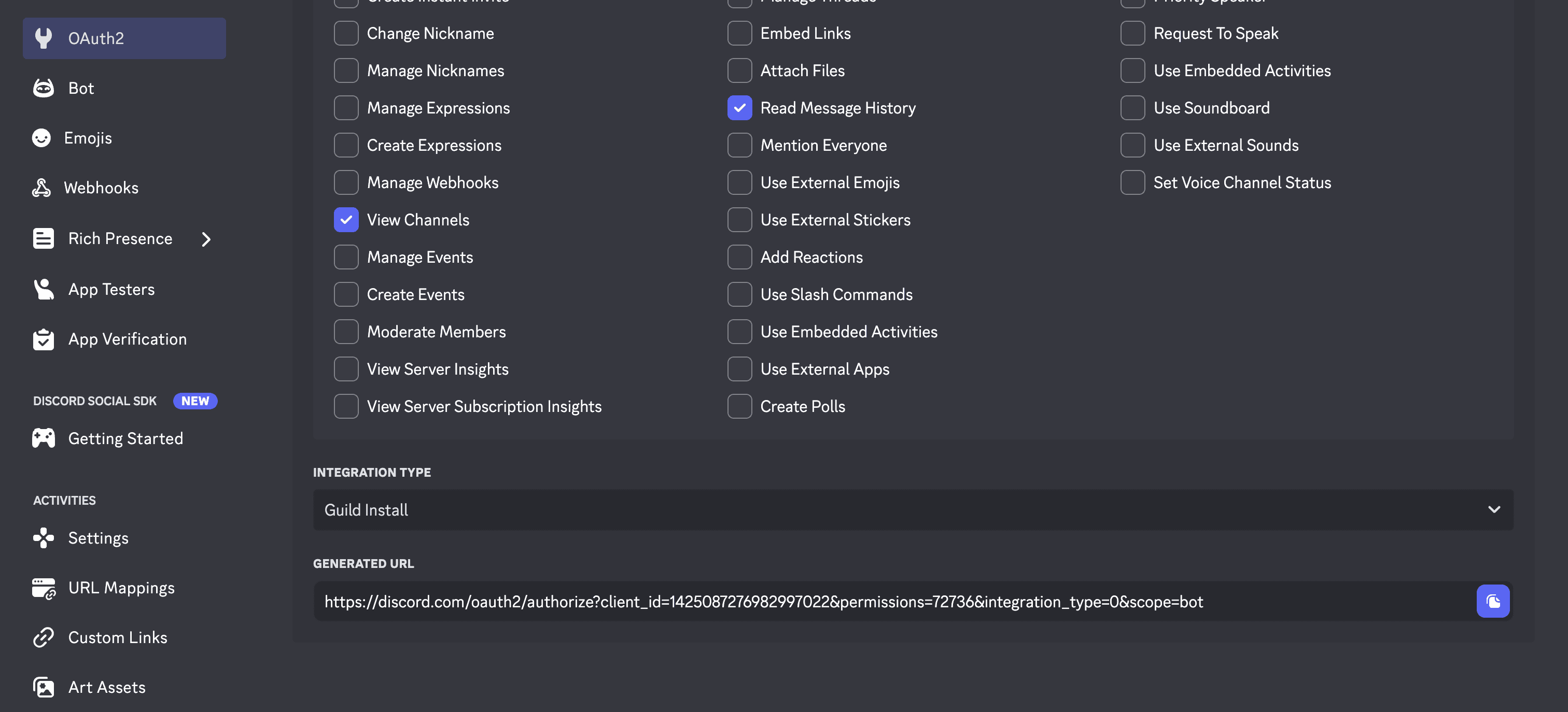Open Settings under Activities
The image size is (1568, 712).
(98, 538)
